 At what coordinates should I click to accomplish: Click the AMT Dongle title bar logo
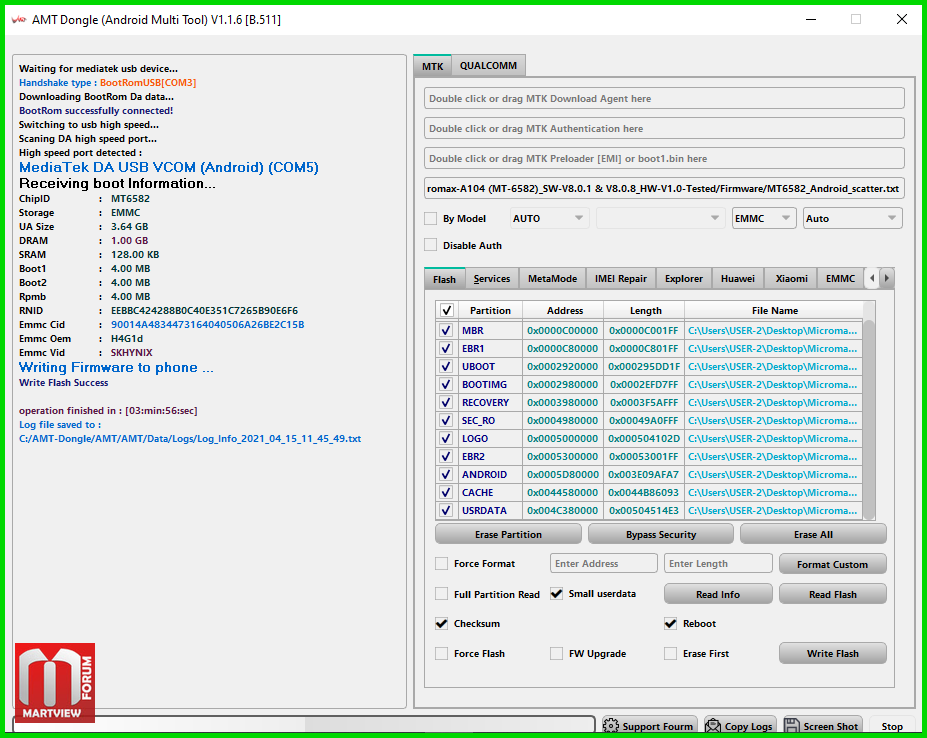click(x=17, y=19)
